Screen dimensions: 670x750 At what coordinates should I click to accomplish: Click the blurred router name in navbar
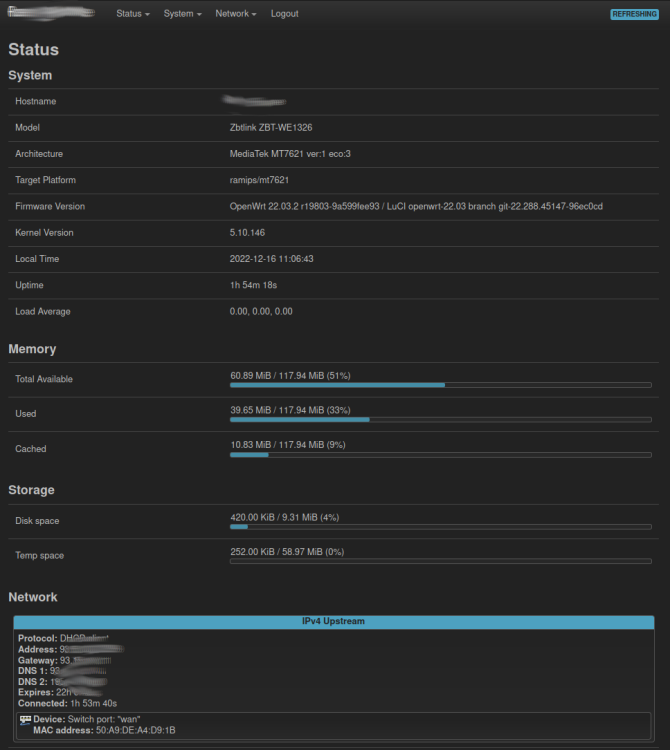52,14
